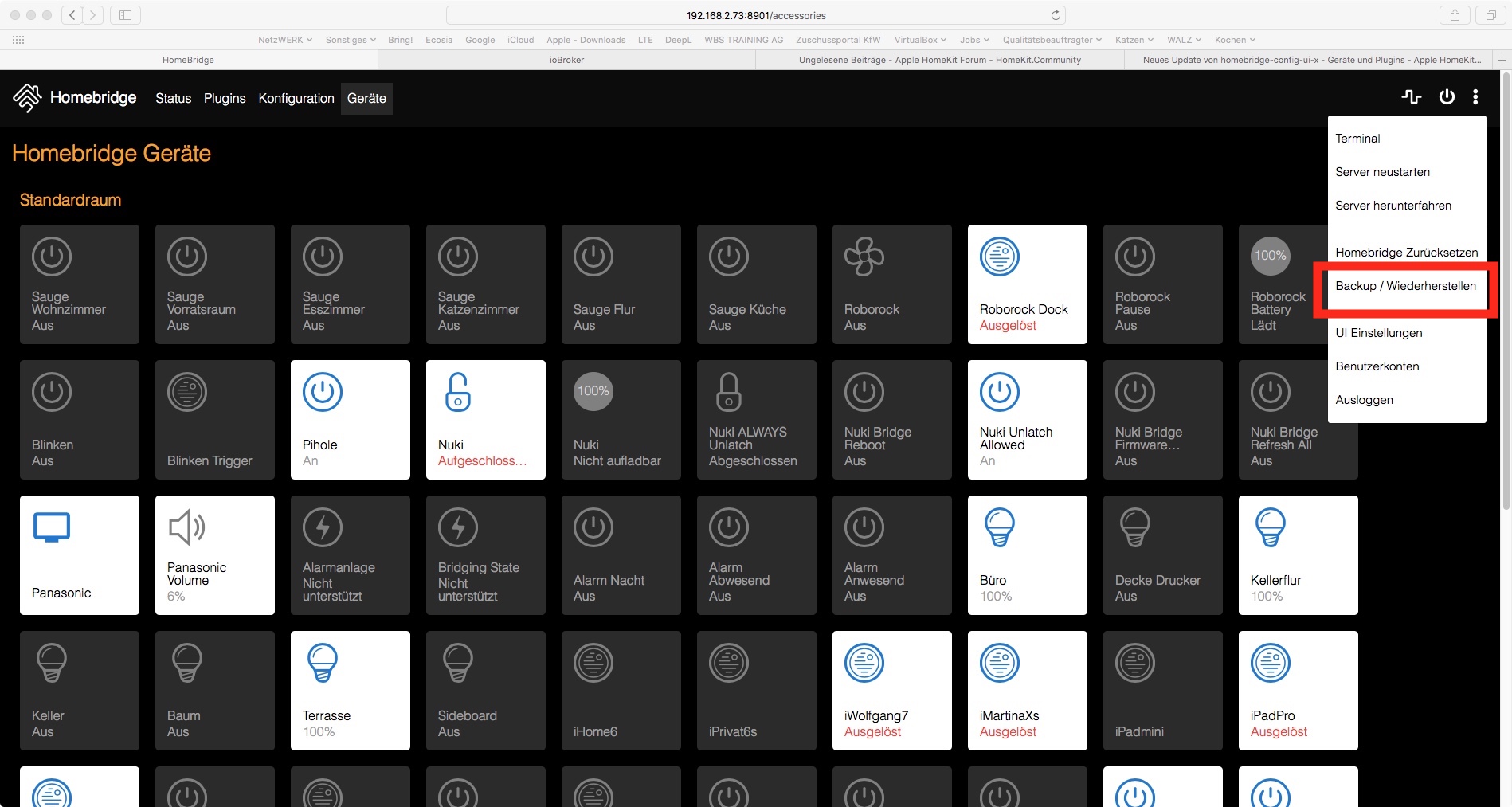Click the Roborock Dock sensor icon
This screenshot has width=1512, height=807.
1000,257
